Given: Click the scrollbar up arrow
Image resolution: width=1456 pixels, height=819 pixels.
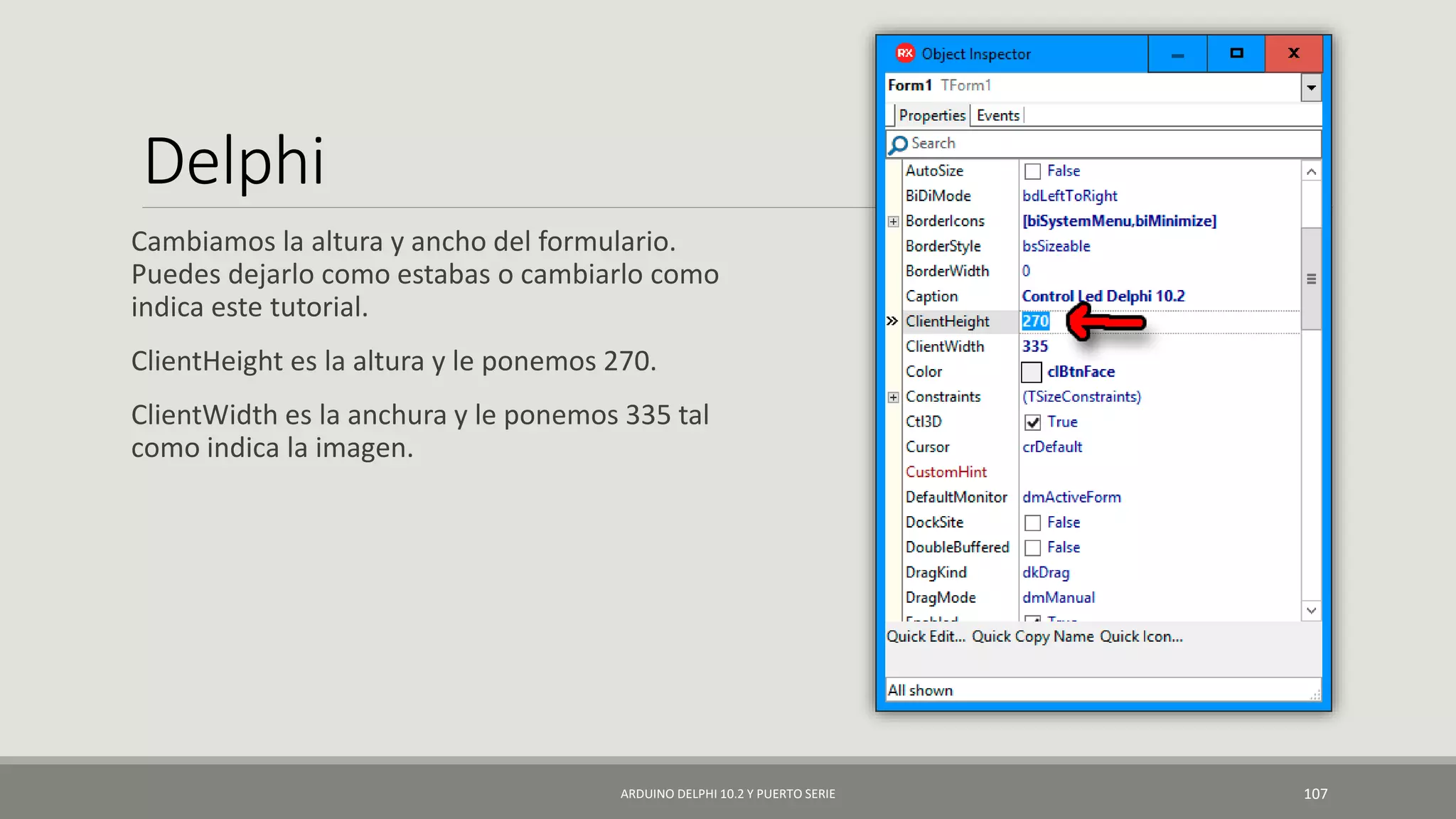Looking at the screenshot, I should point(1311,171).
